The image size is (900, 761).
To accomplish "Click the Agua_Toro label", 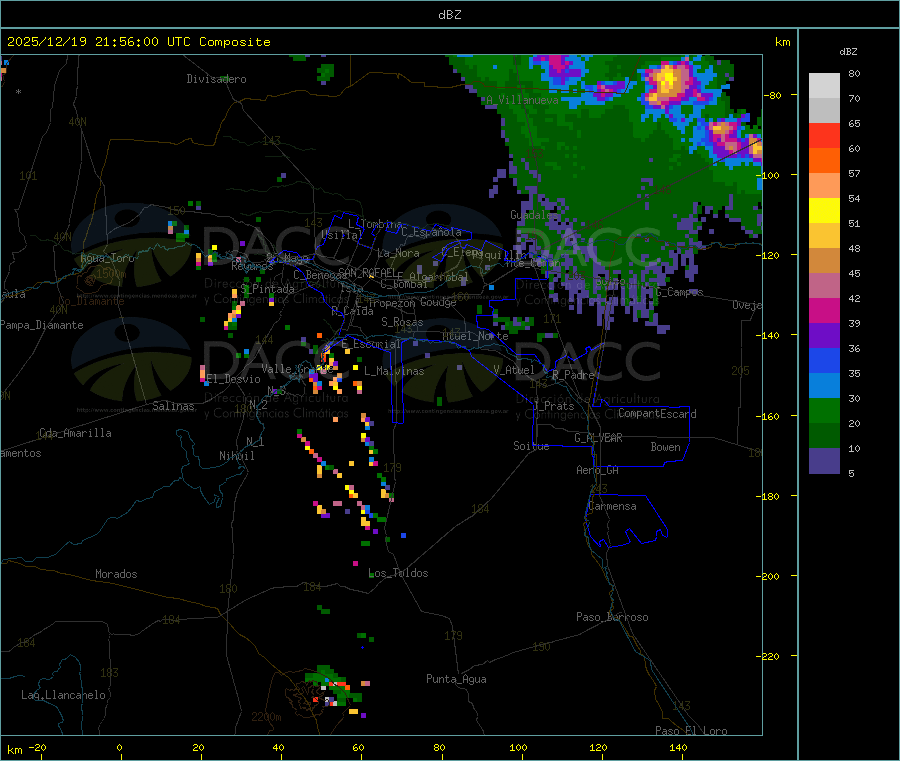I will [x=107, y=258].
